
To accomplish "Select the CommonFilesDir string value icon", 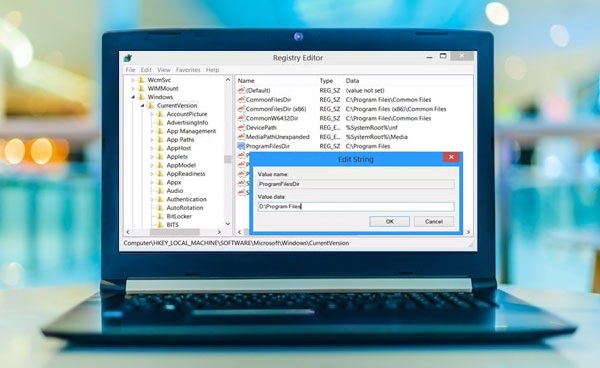I will click(x=241, y=99).
